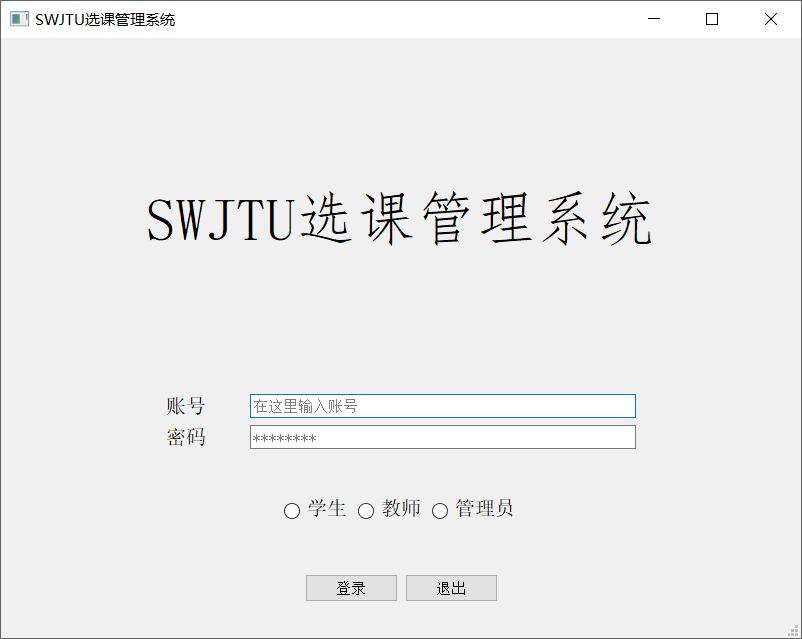This screenshot has height=639, width=802.
Task: Click the large SWJTU选课管理系统 heading
Action: [x=399, y=218]
